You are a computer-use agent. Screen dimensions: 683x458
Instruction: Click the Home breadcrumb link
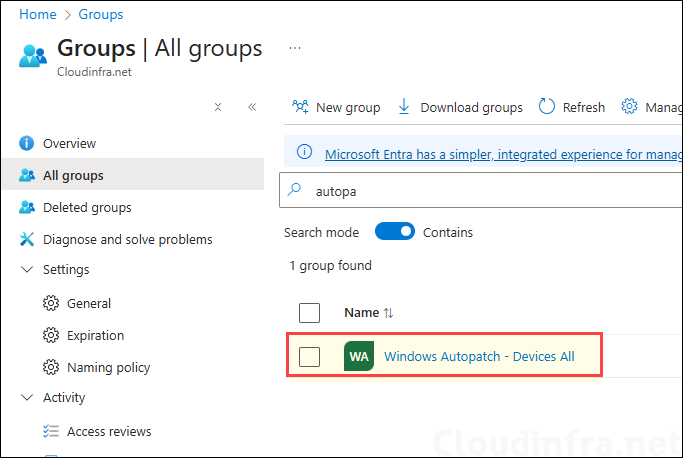(38, 15)
